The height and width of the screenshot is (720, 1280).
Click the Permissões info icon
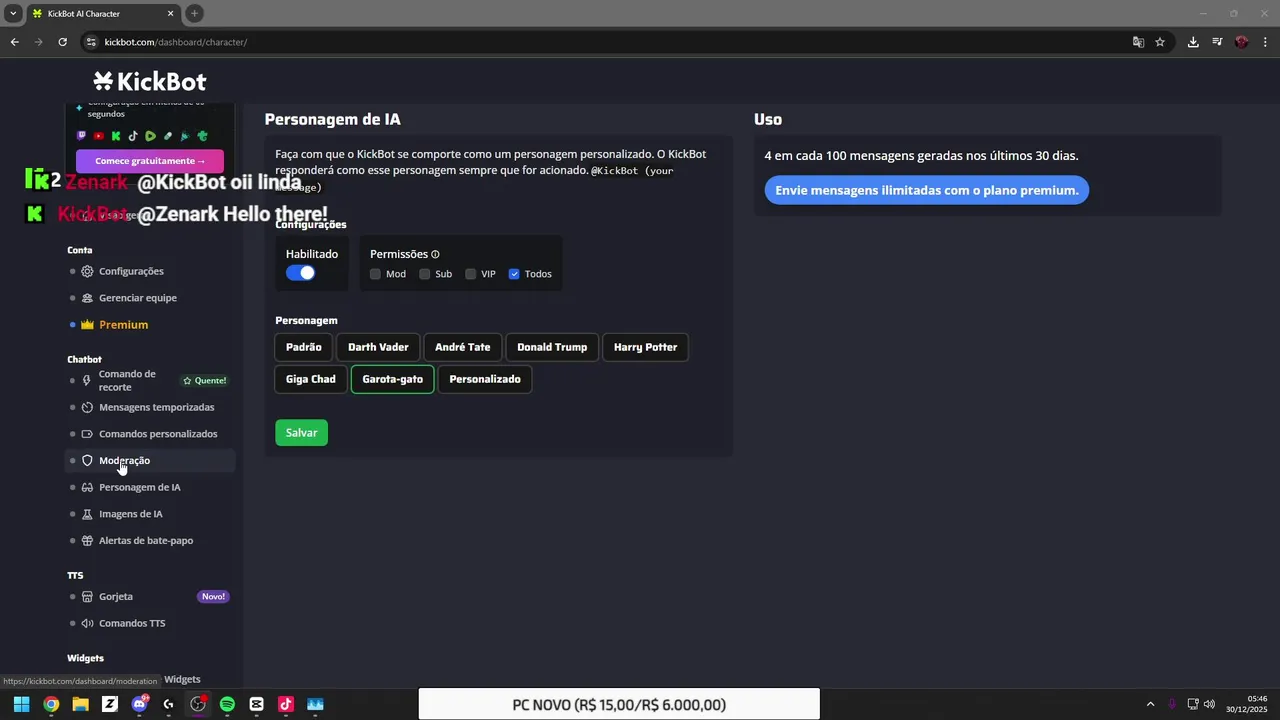435,255
